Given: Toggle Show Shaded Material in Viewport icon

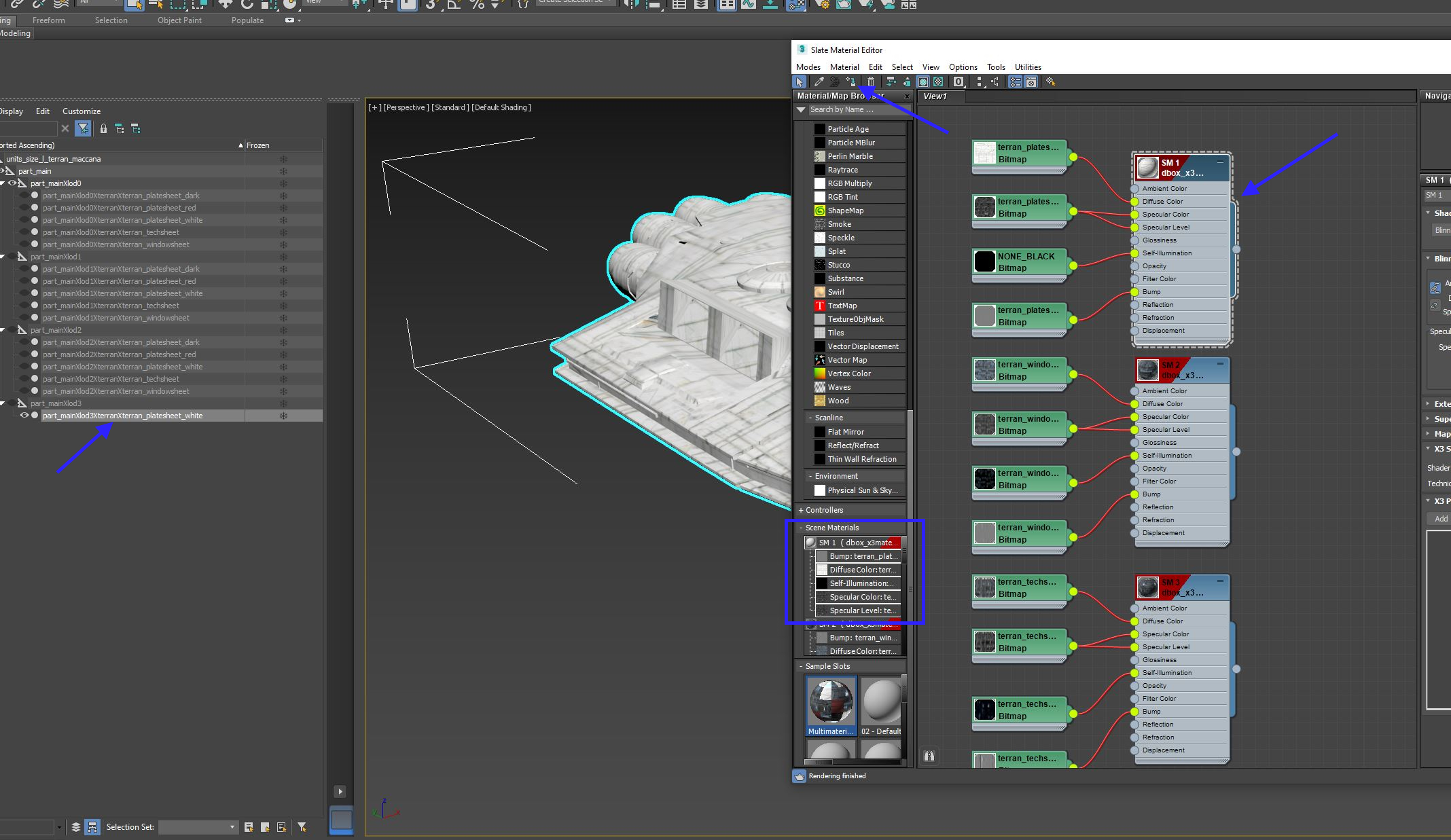Looking at the screenshot, I should [x=923, y=81].
